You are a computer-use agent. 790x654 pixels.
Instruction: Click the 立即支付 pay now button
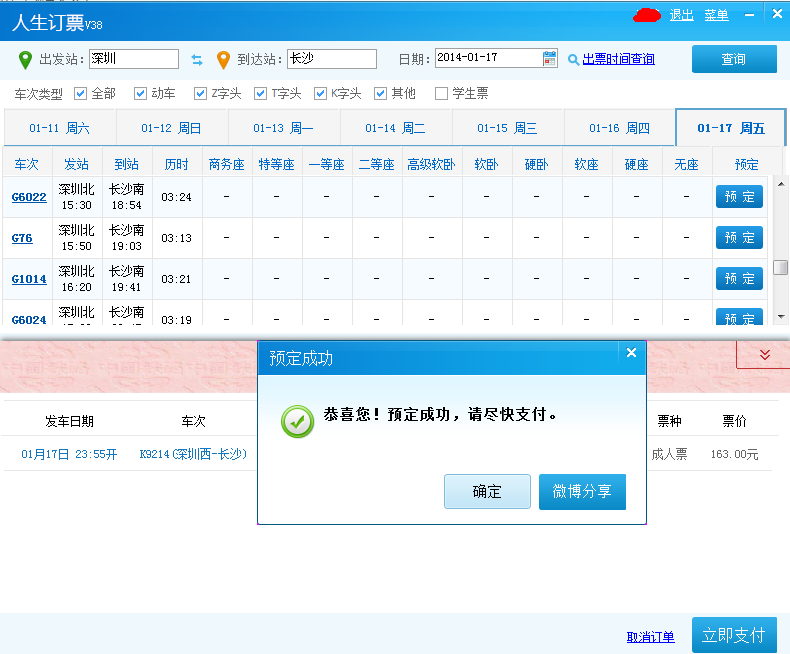734,635
